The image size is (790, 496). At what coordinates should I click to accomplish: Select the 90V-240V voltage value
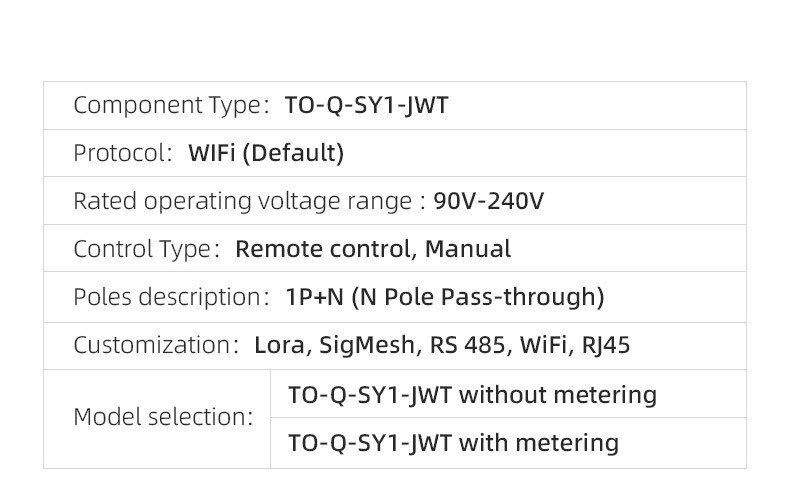click(x=488, y=201)
